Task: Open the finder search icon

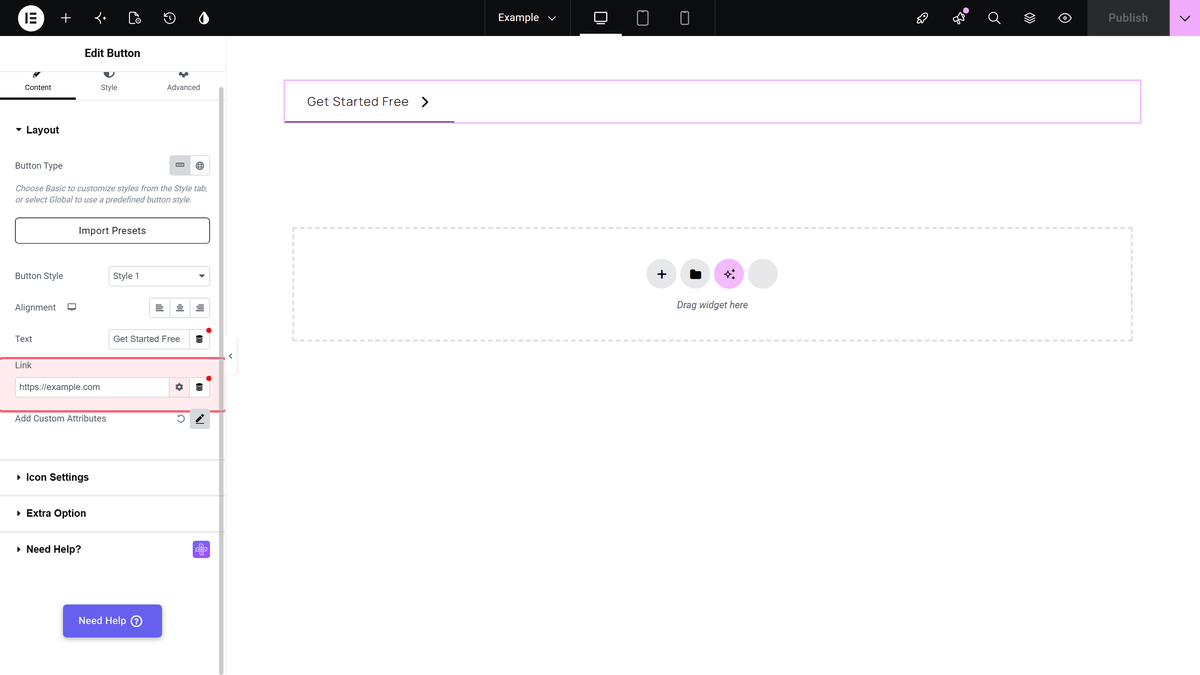Action: 994,18
